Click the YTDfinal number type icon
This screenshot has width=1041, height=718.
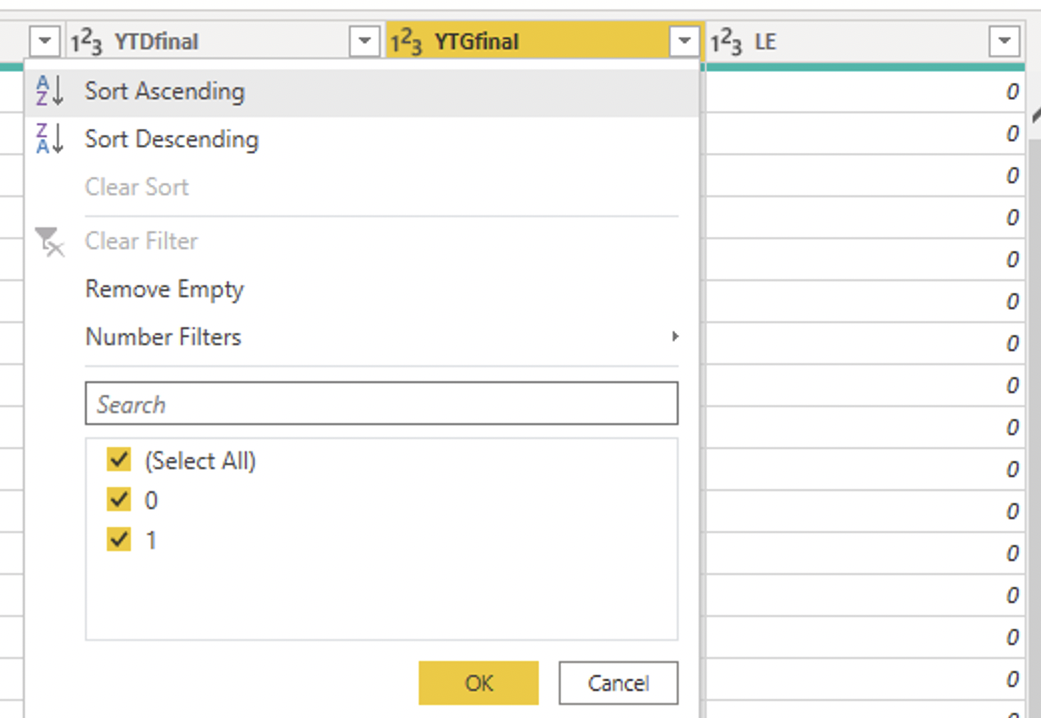tap(86, 42)
